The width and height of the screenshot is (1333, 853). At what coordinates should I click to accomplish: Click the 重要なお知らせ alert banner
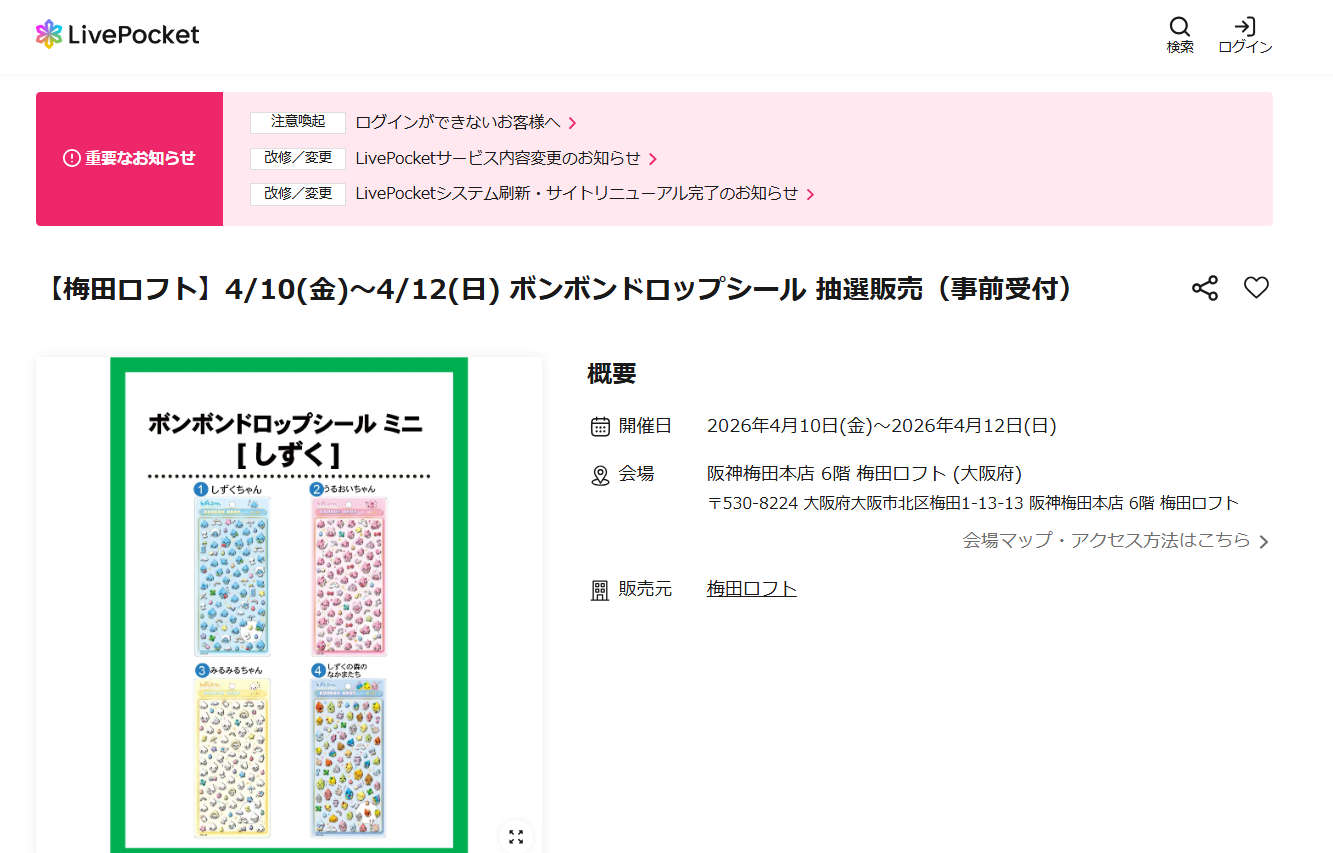pos(129,159)
